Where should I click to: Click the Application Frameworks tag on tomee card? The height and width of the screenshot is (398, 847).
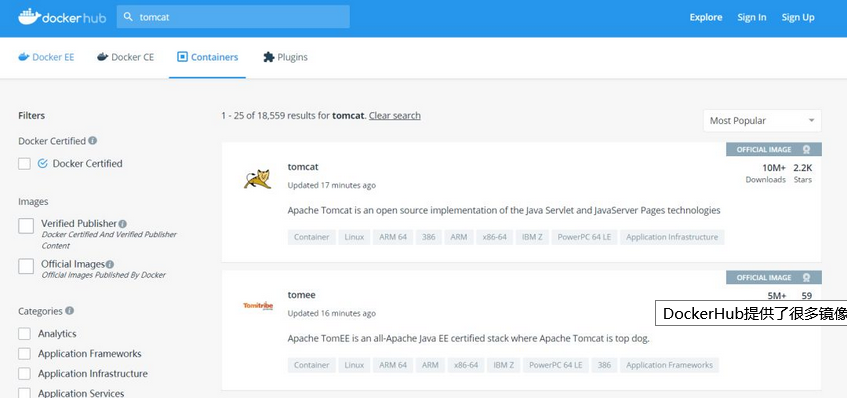pos(669,365)
